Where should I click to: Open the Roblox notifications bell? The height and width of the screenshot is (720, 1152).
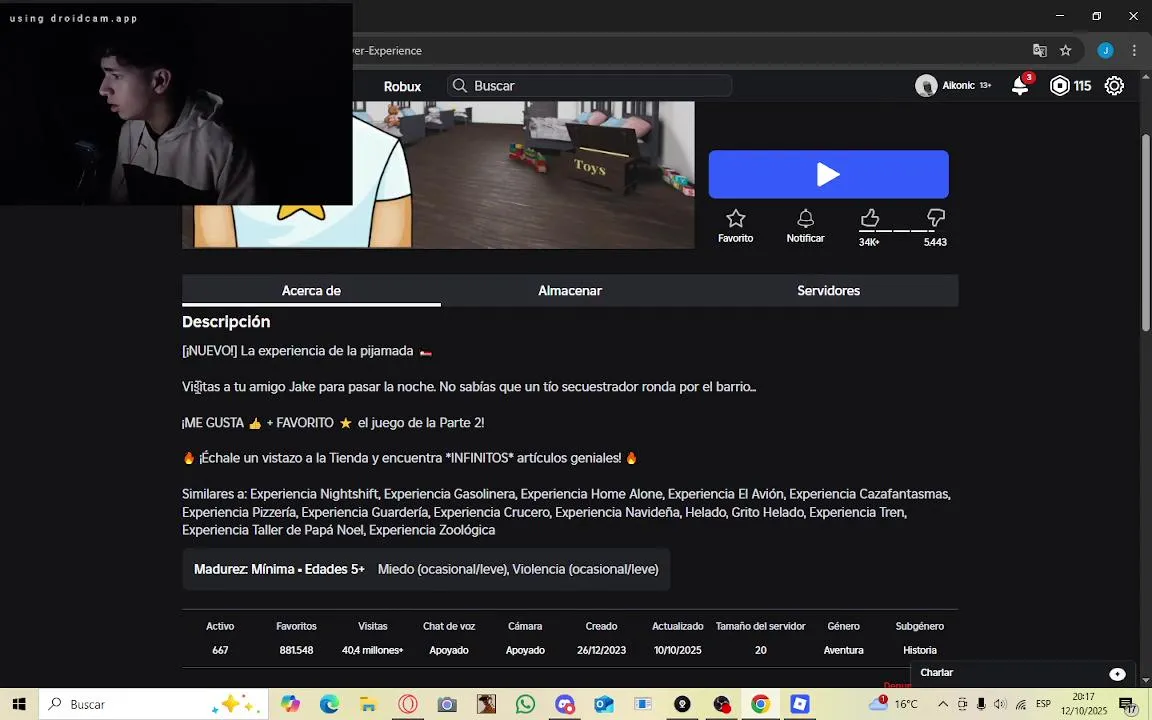point(1020,86)
